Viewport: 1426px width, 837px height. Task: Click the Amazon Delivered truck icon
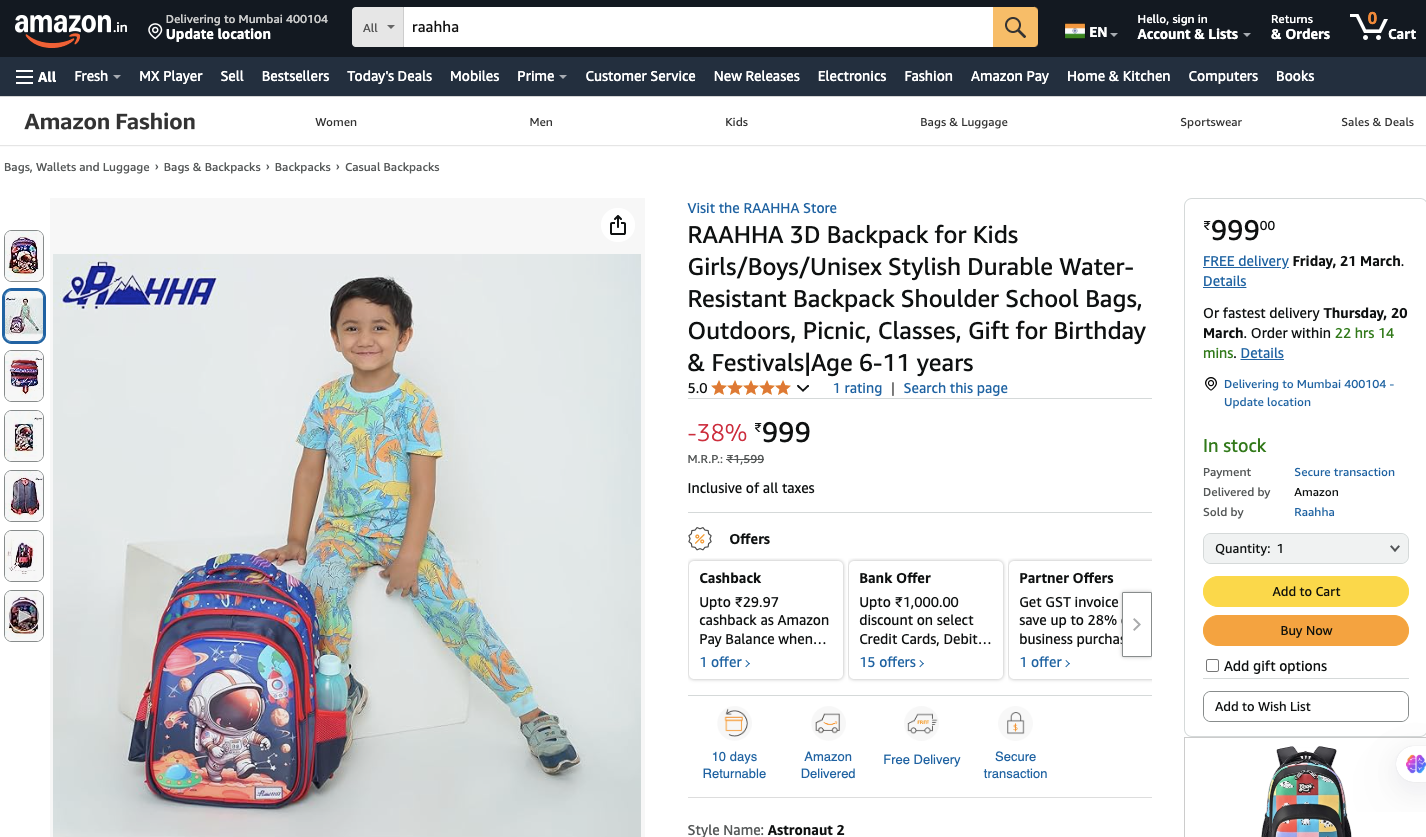(x=828, y=723)
